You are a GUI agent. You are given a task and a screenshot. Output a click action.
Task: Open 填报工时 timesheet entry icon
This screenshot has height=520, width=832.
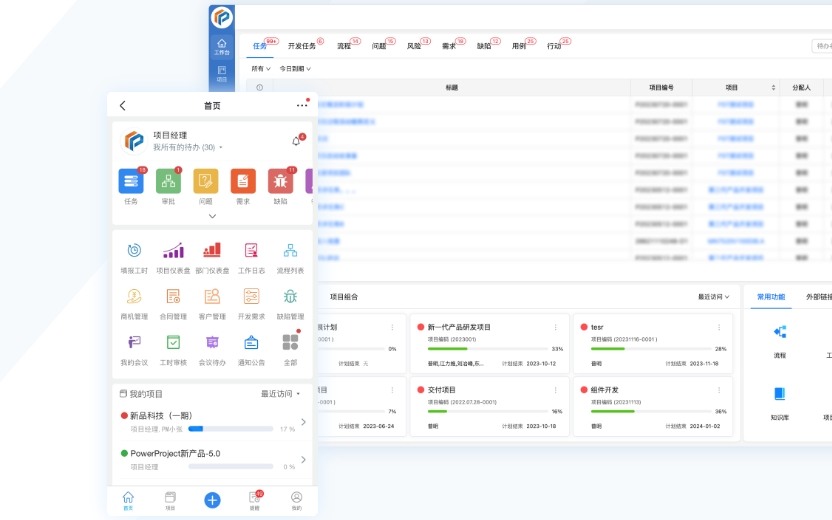(x=133, y=250)
